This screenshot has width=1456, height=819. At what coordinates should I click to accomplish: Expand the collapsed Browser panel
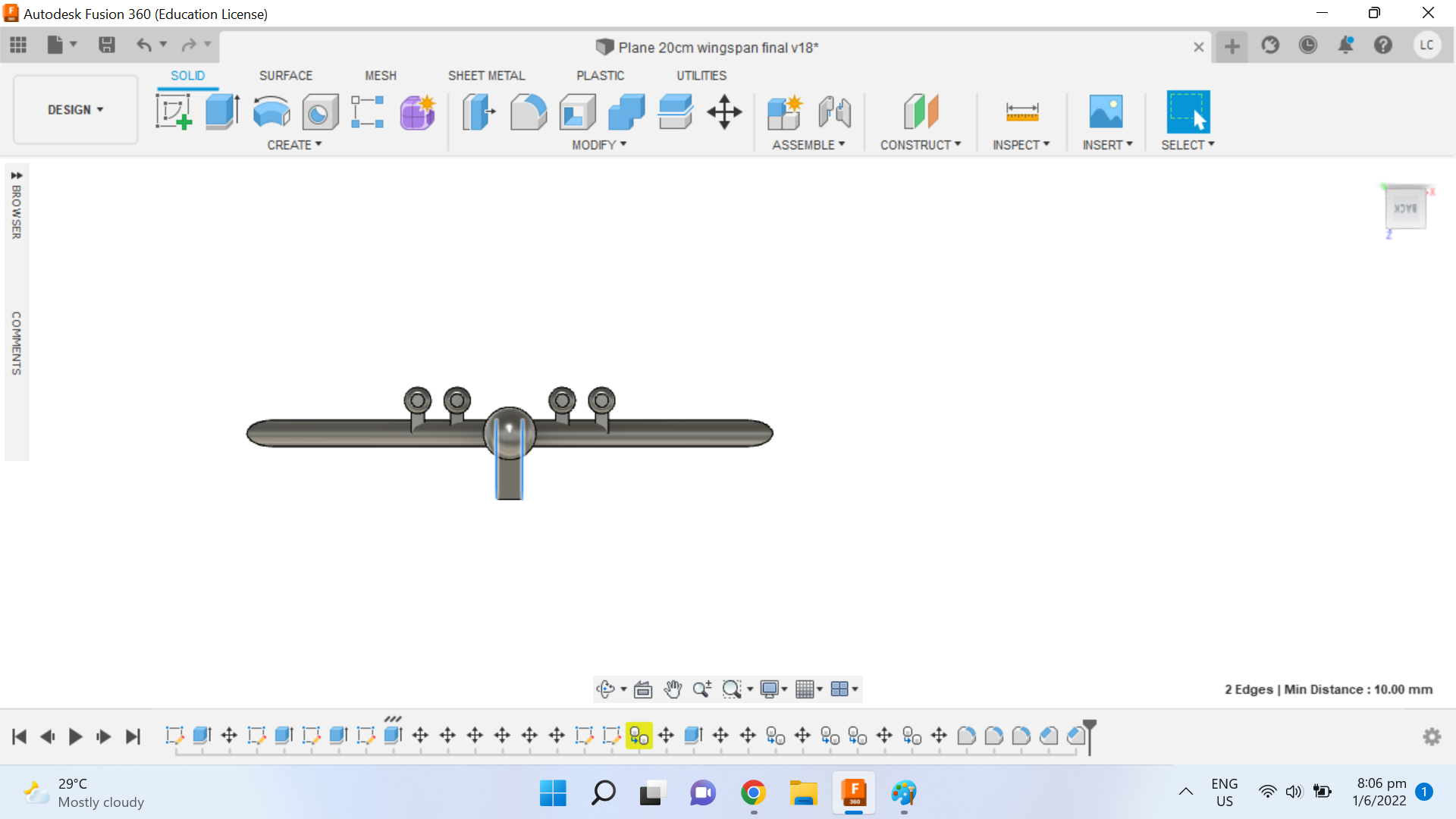pyautogui.click(x=17, y=174)
